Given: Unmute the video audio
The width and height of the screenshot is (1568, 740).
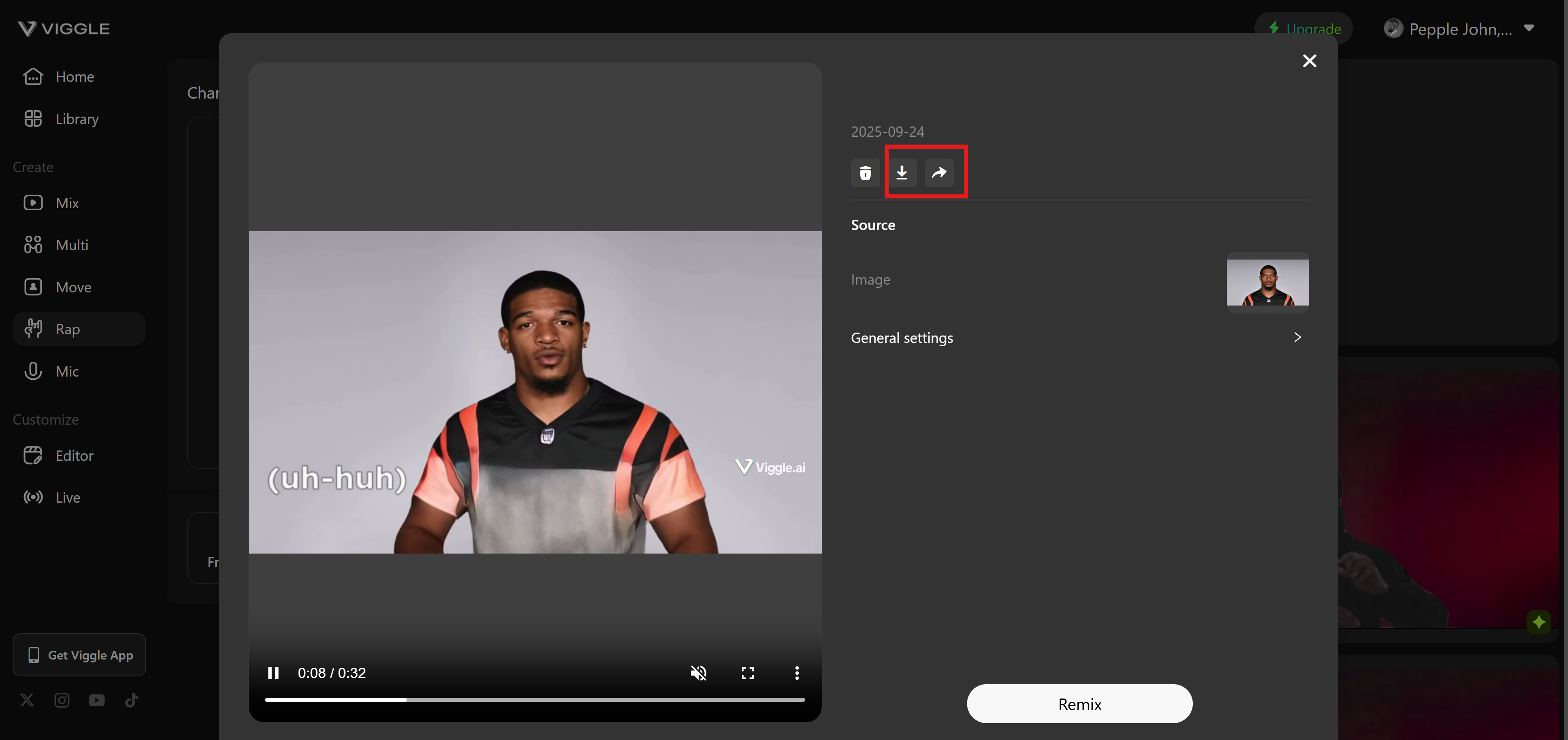Looking at the screenshot, I should coord(698,673).
